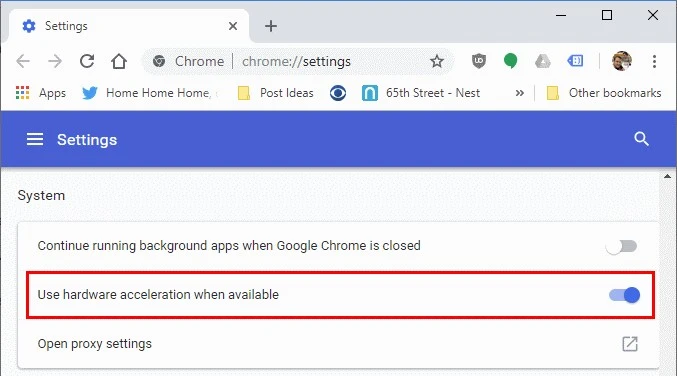
Task: Open Chrome's three-dot menu
Action: point(655,61)
